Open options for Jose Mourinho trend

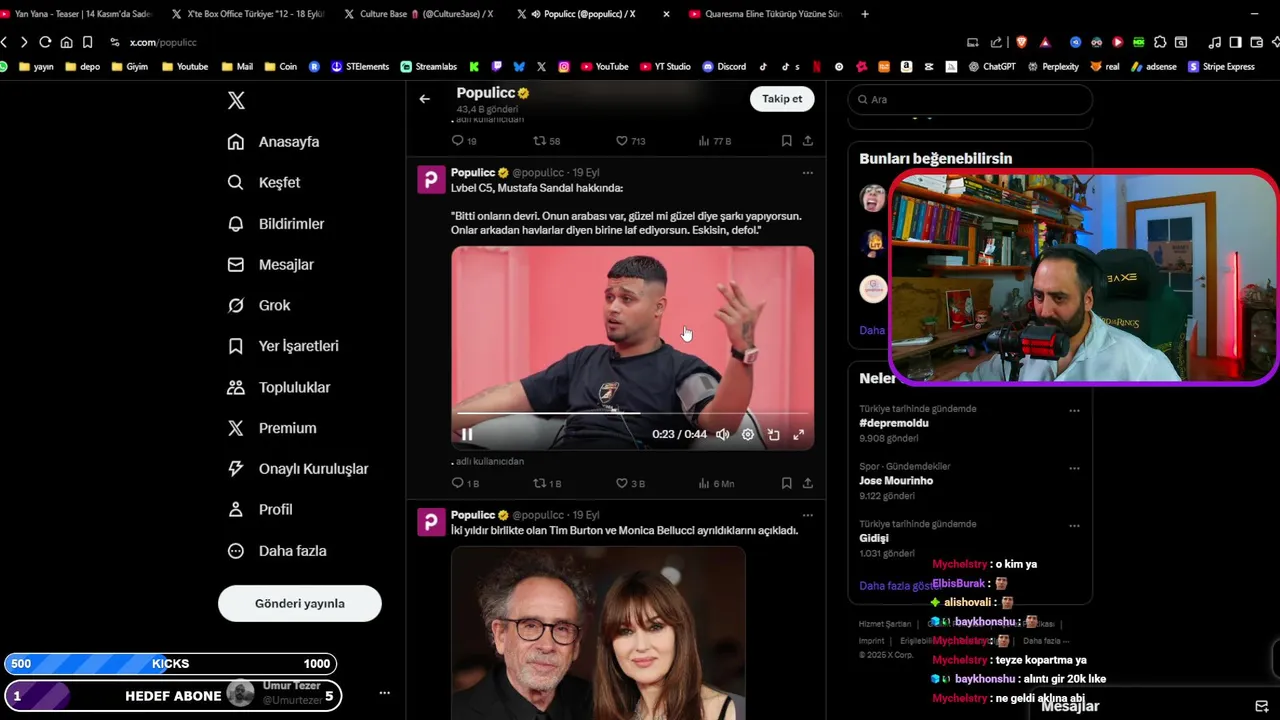pos(1074,468)
